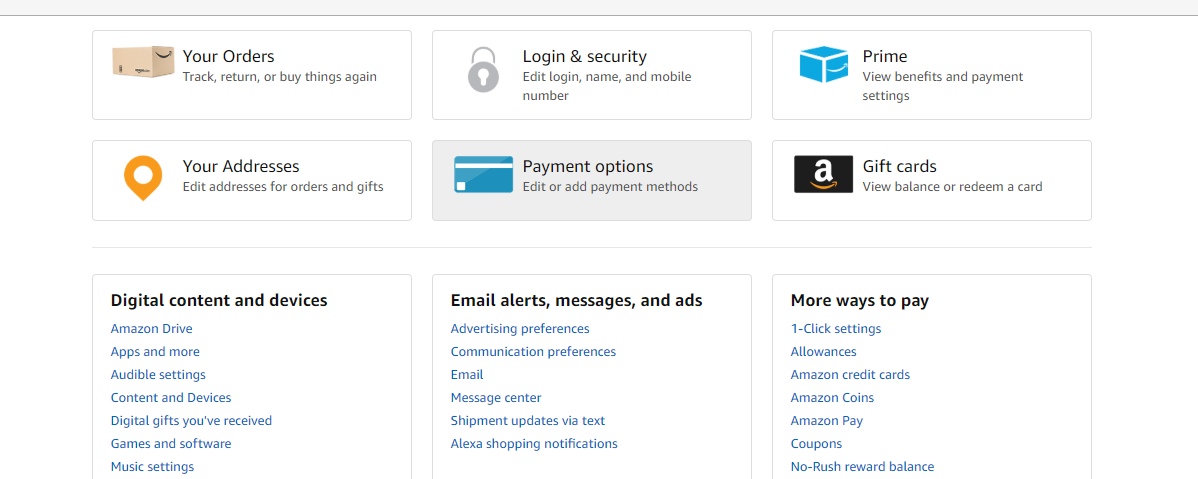Click the blue Payment options card icon
The width and height of the screenshot is (1198, 479).
(483, 174)
